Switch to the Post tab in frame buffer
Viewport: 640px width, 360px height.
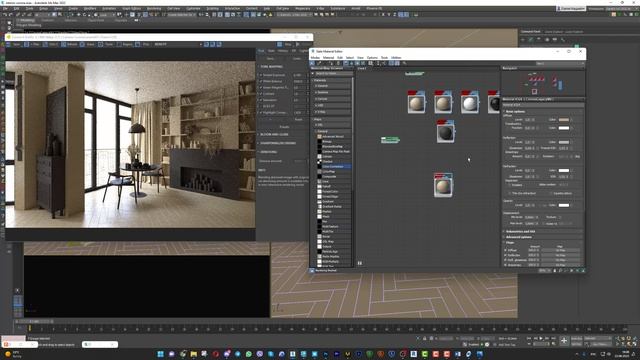coord(261,51)
